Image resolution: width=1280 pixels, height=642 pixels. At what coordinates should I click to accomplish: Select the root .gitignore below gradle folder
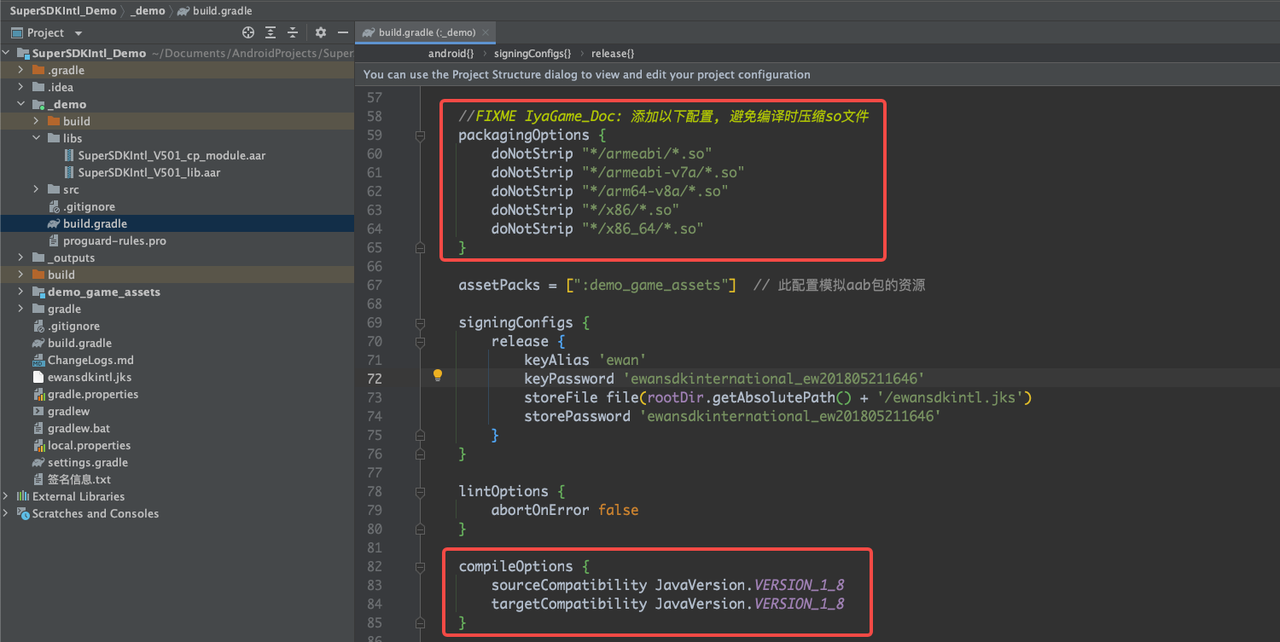pos(74,326)
